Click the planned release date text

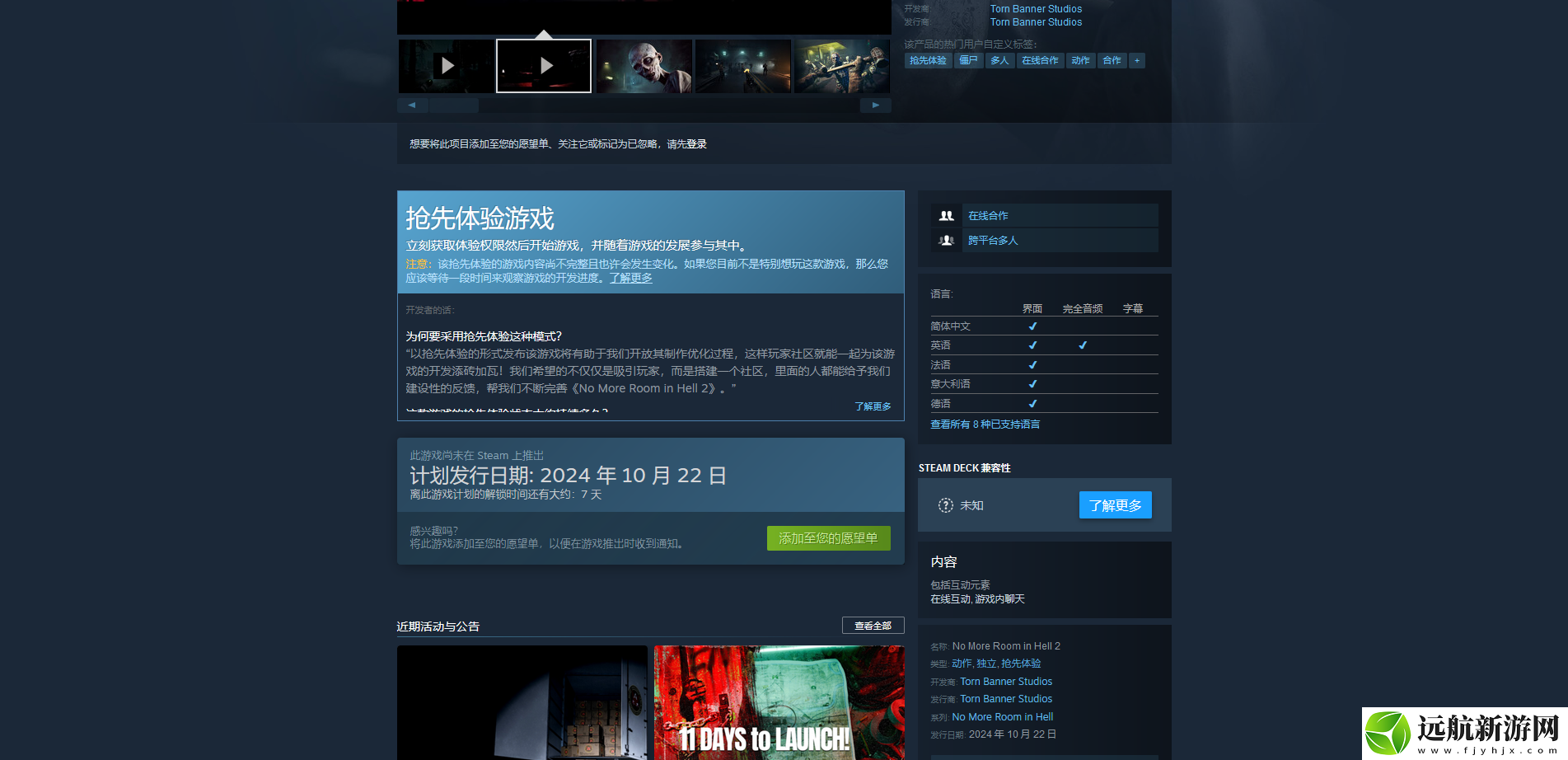[568, 476]
